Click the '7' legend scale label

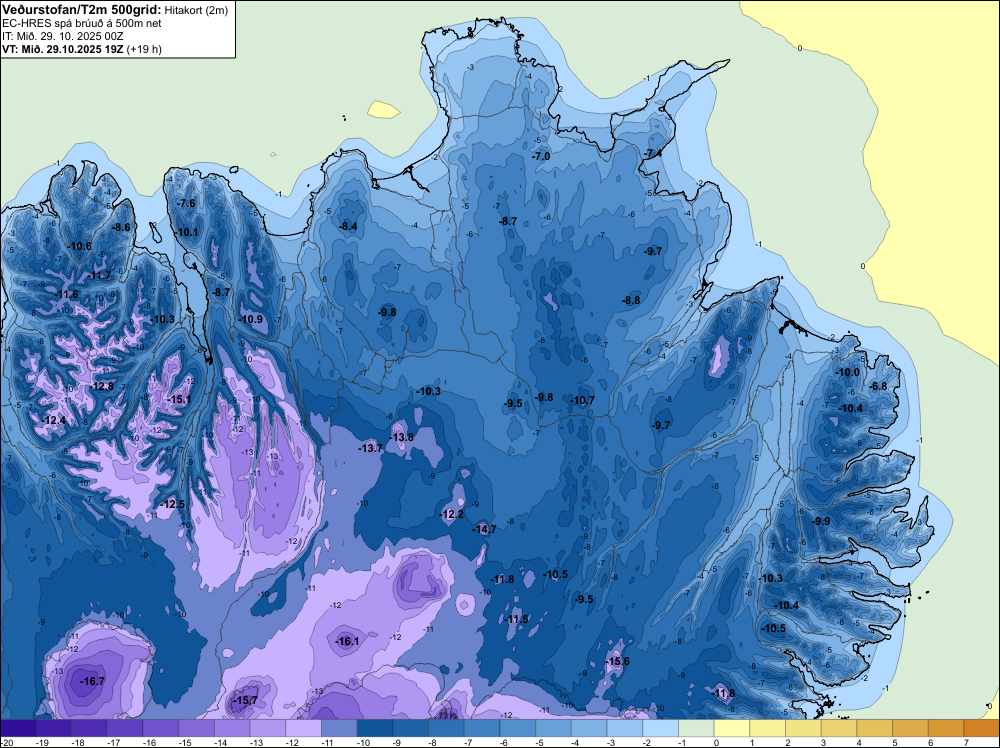pyautogui.click(x=967, y=742)
